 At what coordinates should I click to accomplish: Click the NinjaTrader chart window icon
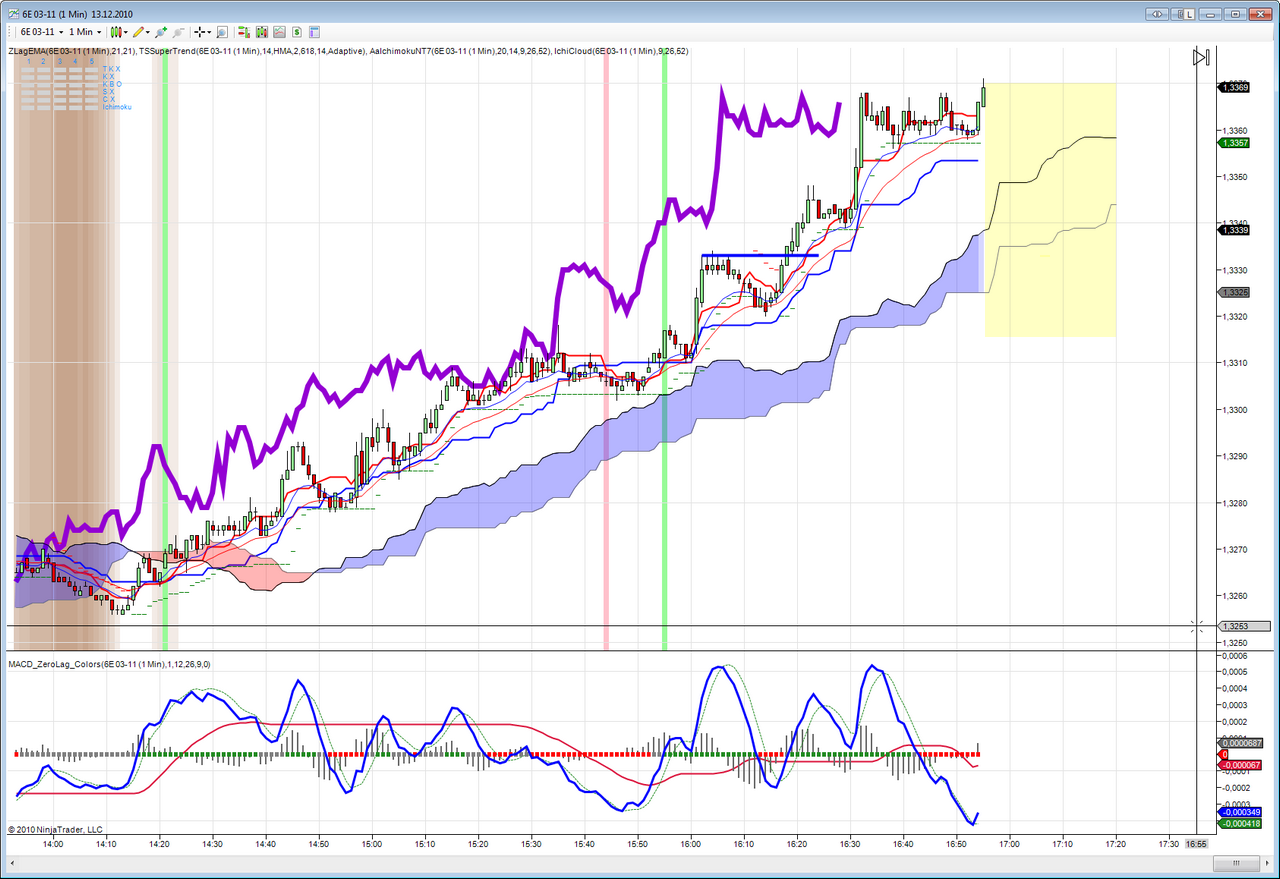pos(12,14)
